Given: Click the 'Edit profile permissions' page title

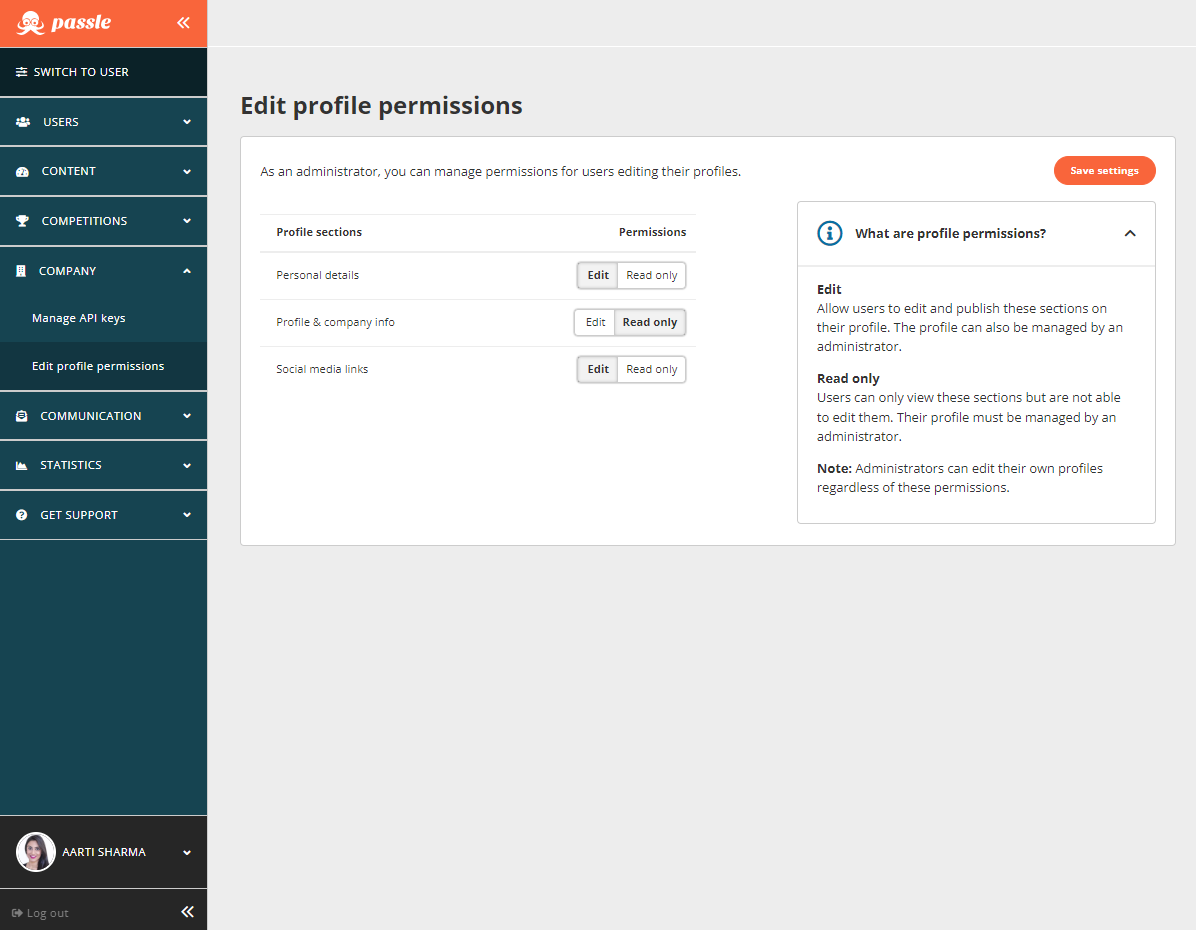Looking at the screenshot, I should pos(381,106).
